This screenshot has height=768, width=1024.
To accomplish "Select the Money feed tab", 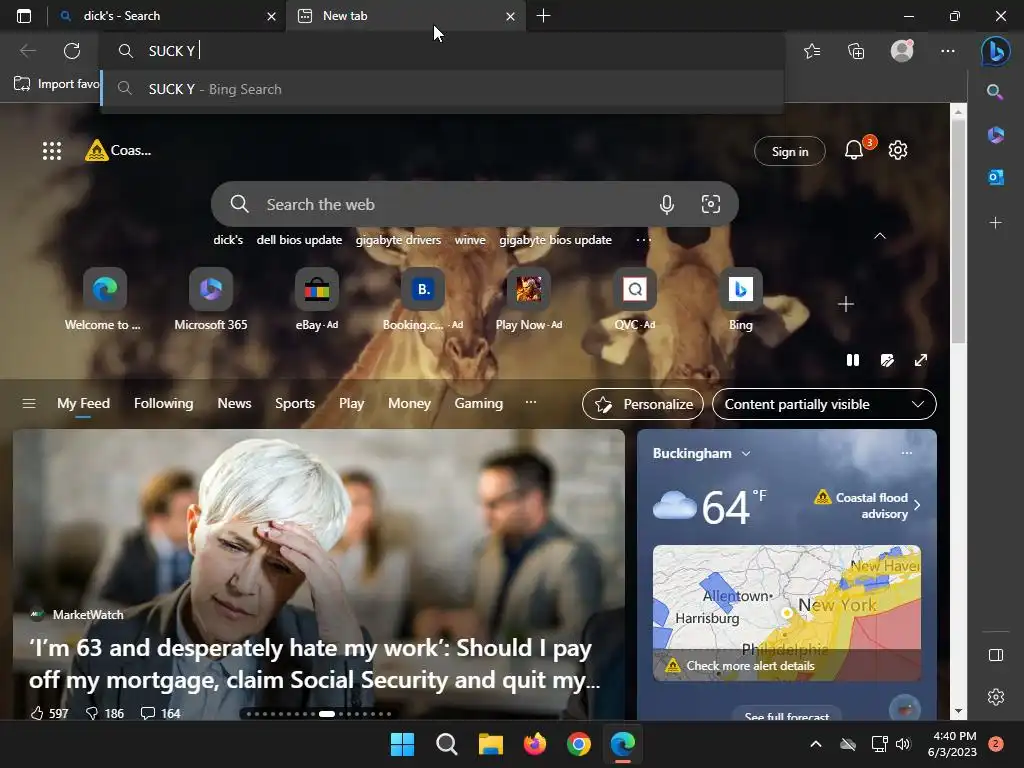I will click(409, 404).
